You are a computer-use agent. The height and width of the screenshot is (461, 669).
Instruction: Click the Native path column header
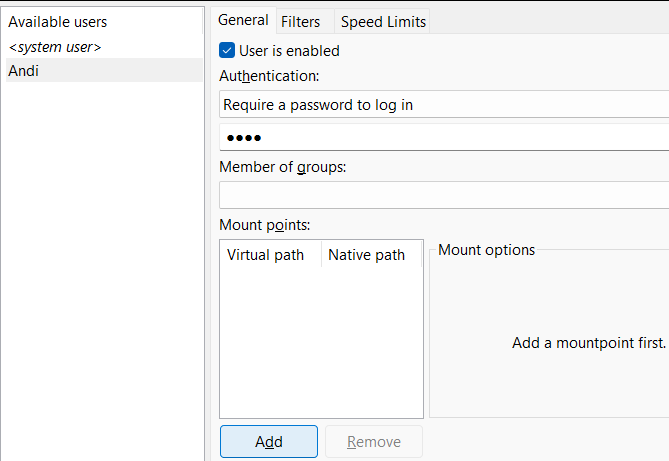click(366, 255)
